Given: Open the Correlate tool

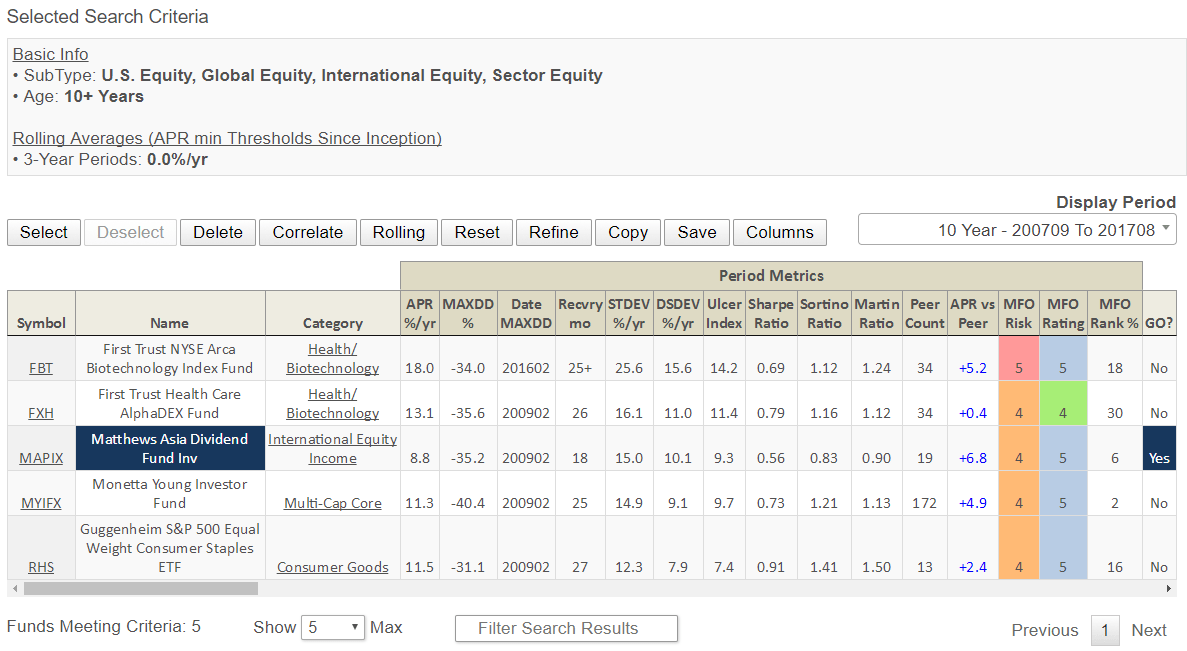Looking at the screenshot, I should 307,232.
